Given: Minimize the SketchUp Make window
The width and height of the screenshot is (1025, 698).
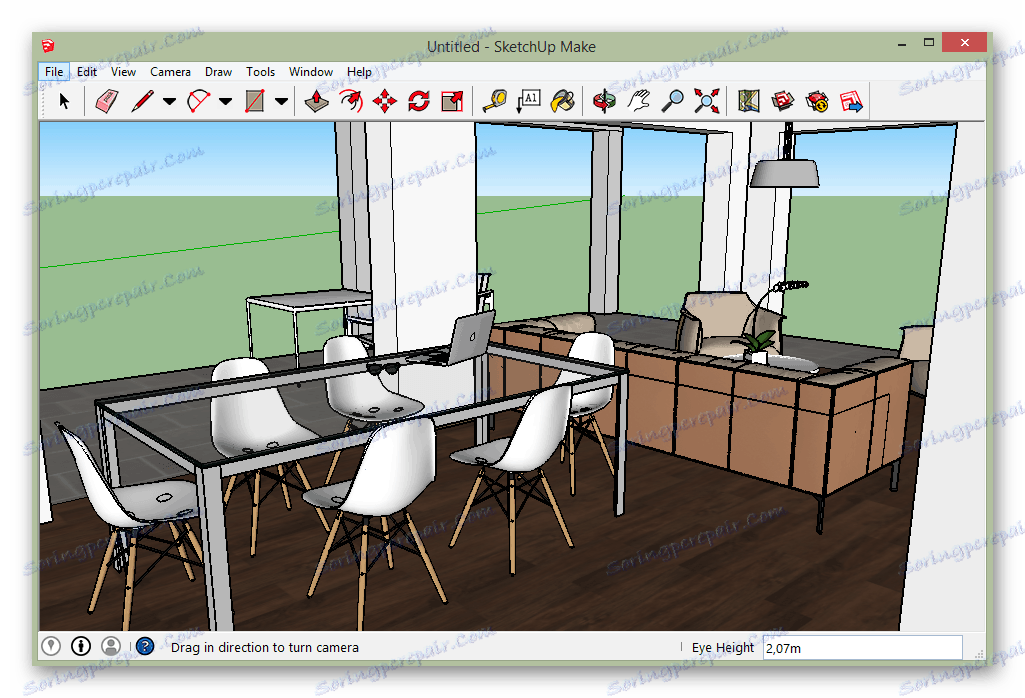Looking at the screenshot, I should point(902,43).
